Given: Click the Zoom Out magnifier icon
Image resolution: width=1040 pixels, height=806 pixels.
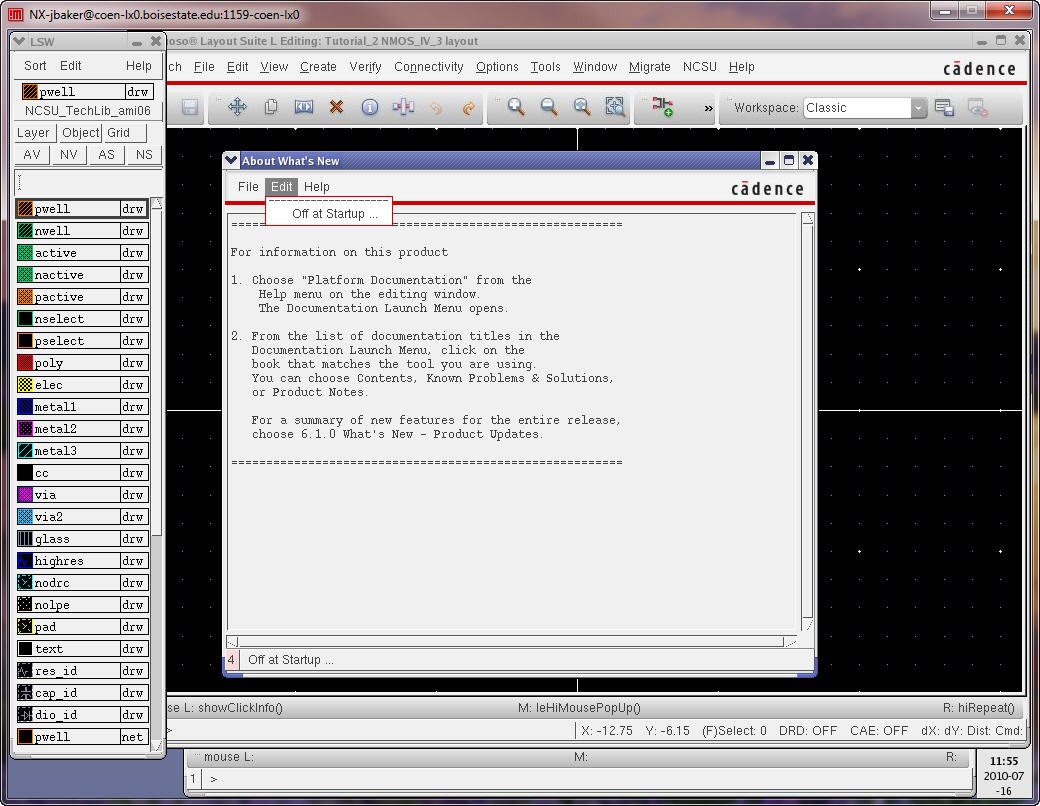Looking at the screenshot, I should click(549, 107).
